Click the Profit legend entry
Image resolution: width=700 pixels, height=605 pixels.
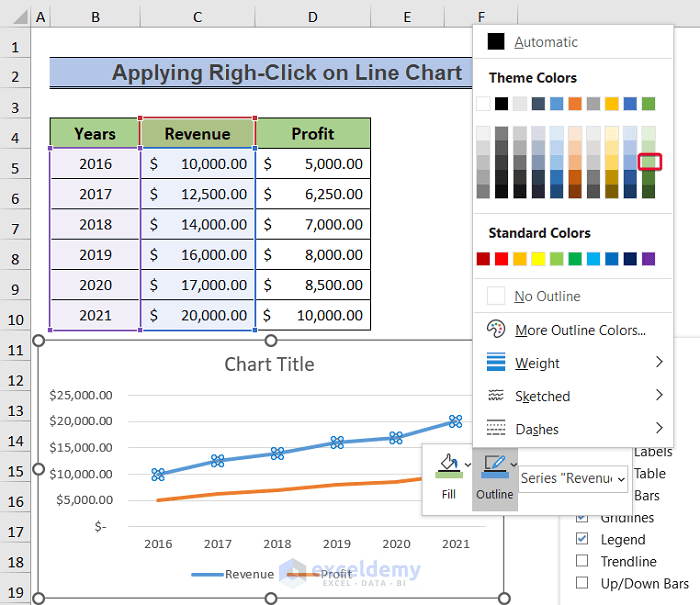[x=320, y=574]
